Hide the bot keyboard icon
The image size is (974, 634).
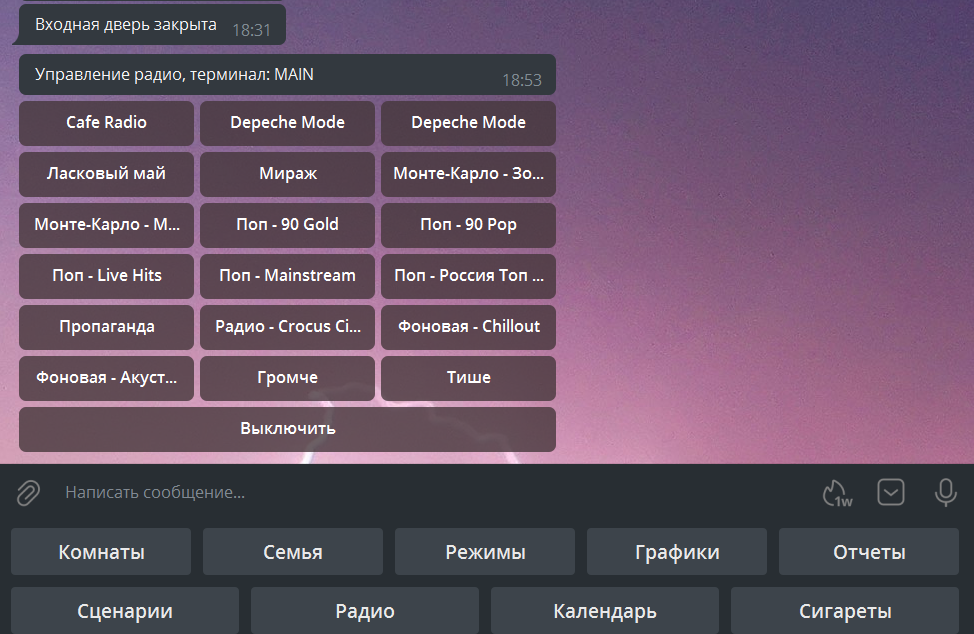[891, 492]
